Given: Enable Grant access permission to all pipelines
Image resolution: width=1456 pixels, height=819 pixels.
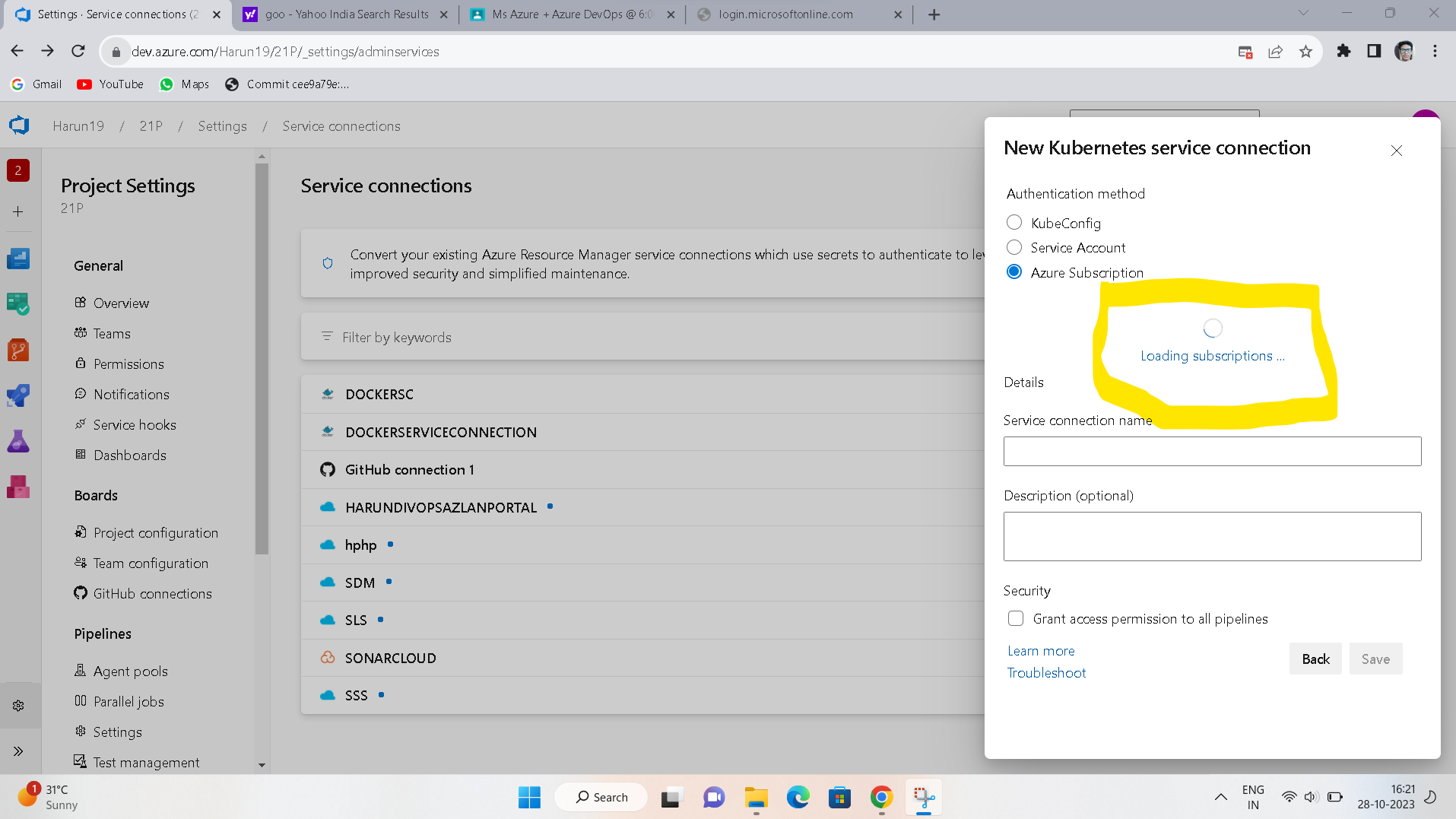Looking at the screenshot, I should pos(1016,618).
